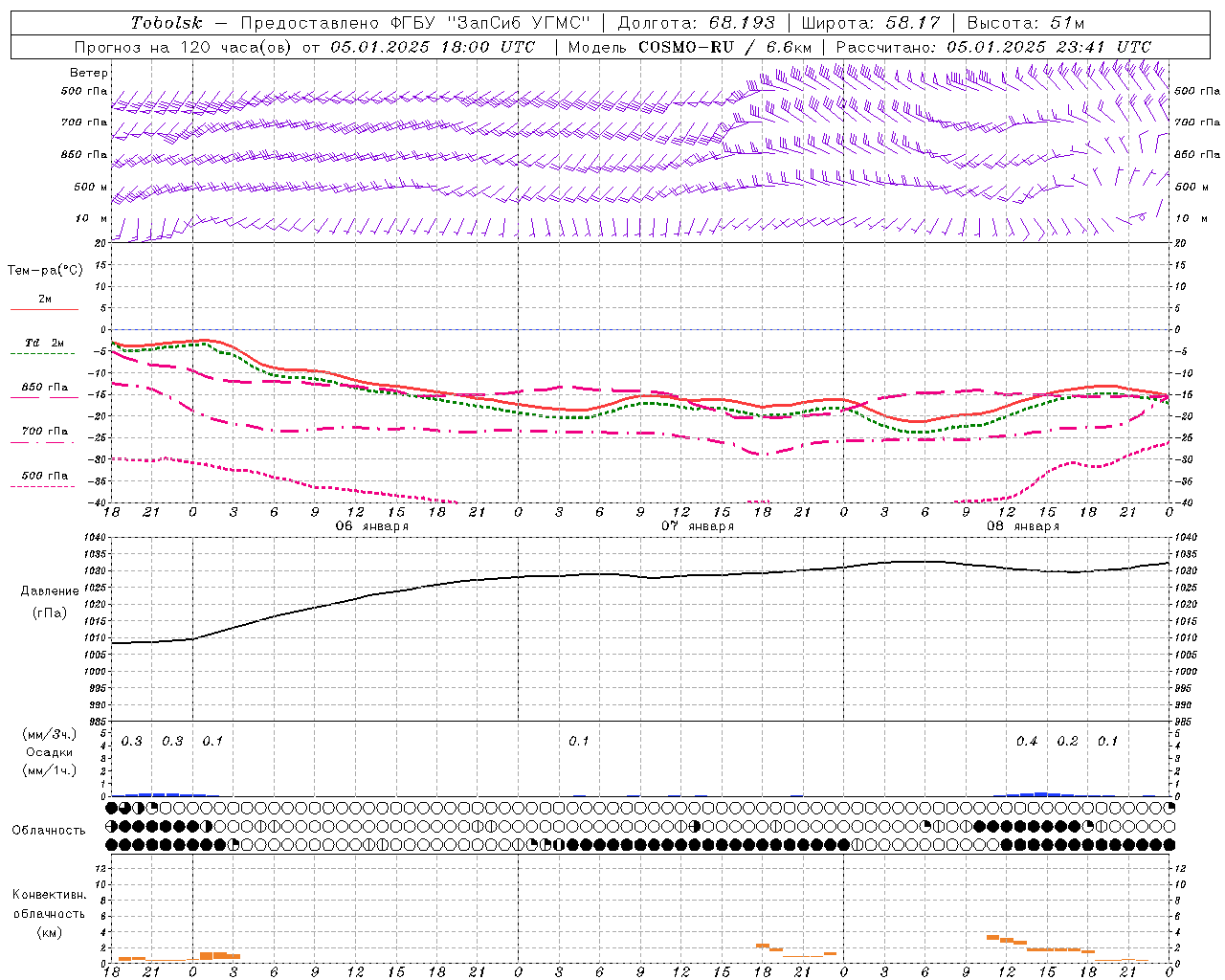1225x980 pixels.
Task: Click the Давление pressure panel label
Action: point(50,591)
